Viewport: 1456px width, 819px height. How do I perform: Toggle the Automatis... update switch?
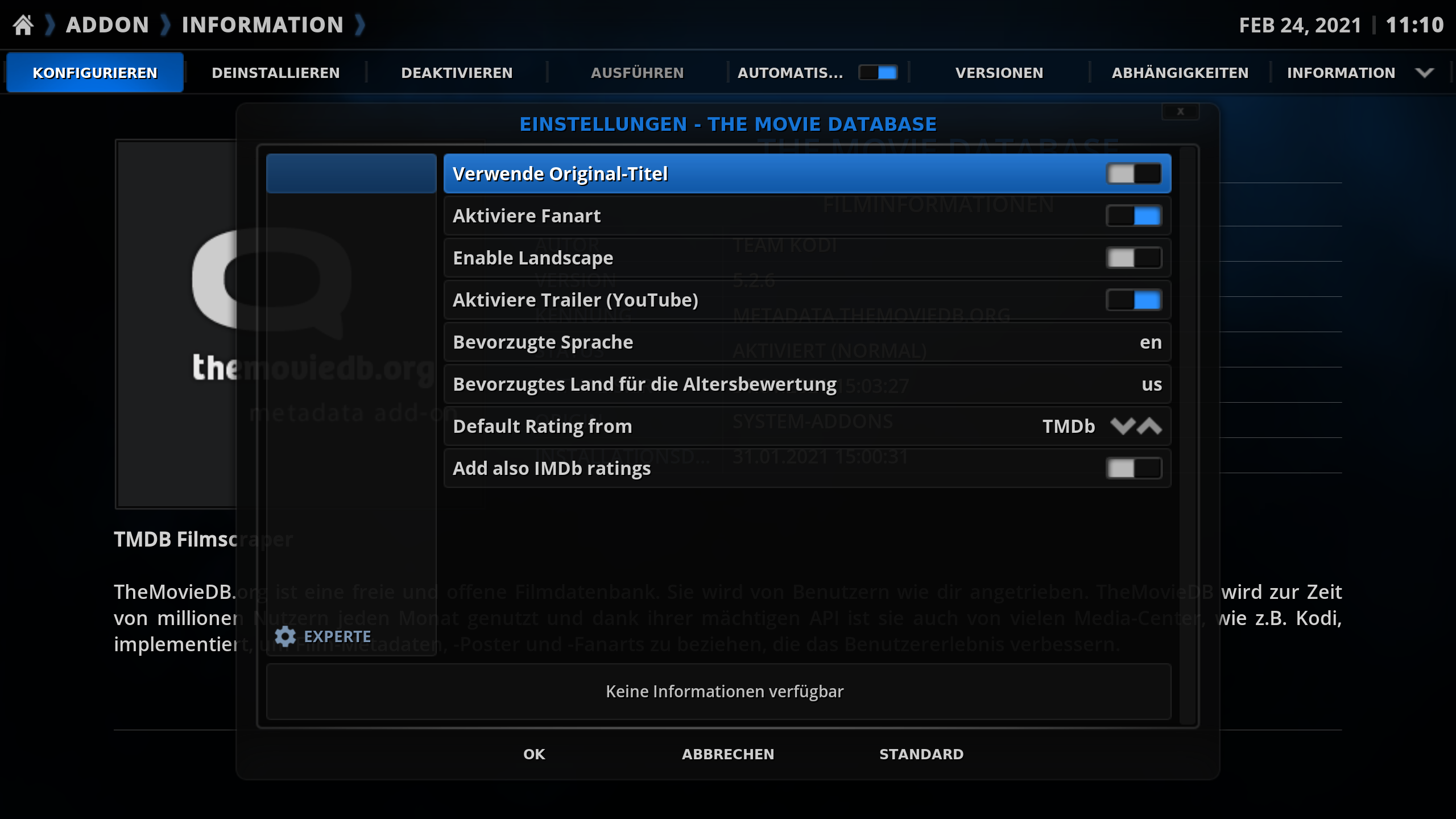[878, 73]
